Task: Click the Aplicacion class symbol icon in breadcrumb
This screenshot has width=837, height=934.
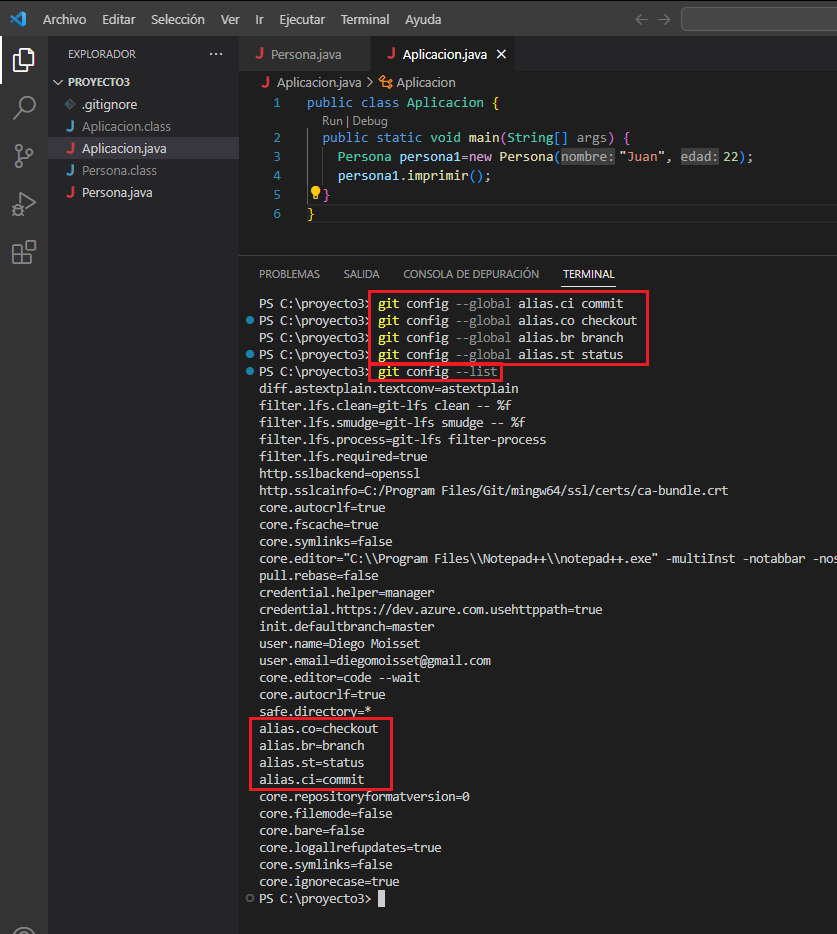Action: 386,82
